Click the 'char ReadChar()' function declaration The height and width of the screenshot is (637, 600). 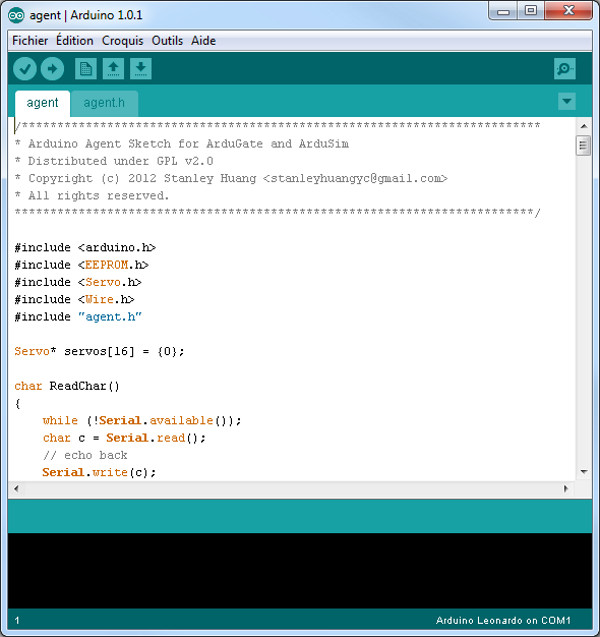[x=67, y=386]
